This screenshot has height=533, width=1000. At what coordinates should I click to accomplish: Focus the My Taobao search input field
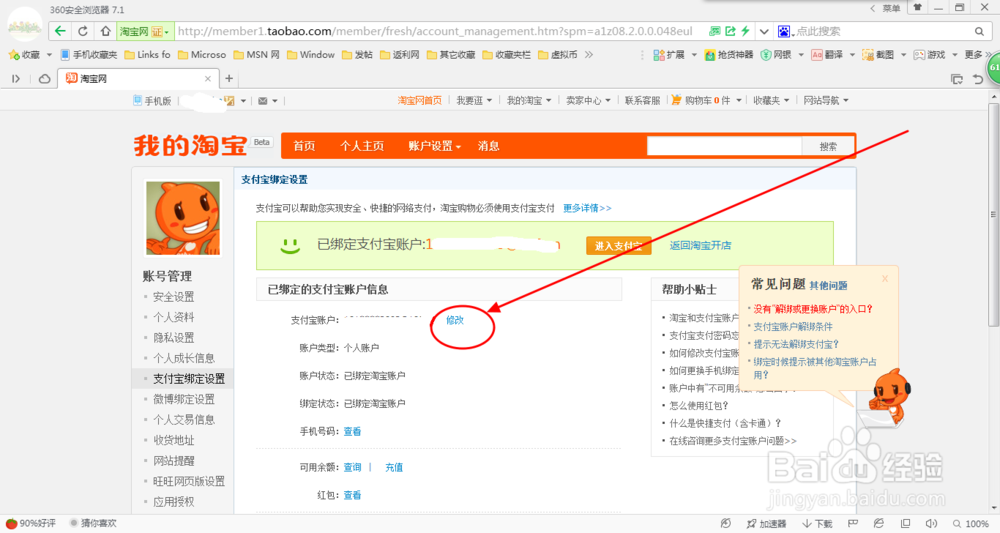tap(724, 147)
